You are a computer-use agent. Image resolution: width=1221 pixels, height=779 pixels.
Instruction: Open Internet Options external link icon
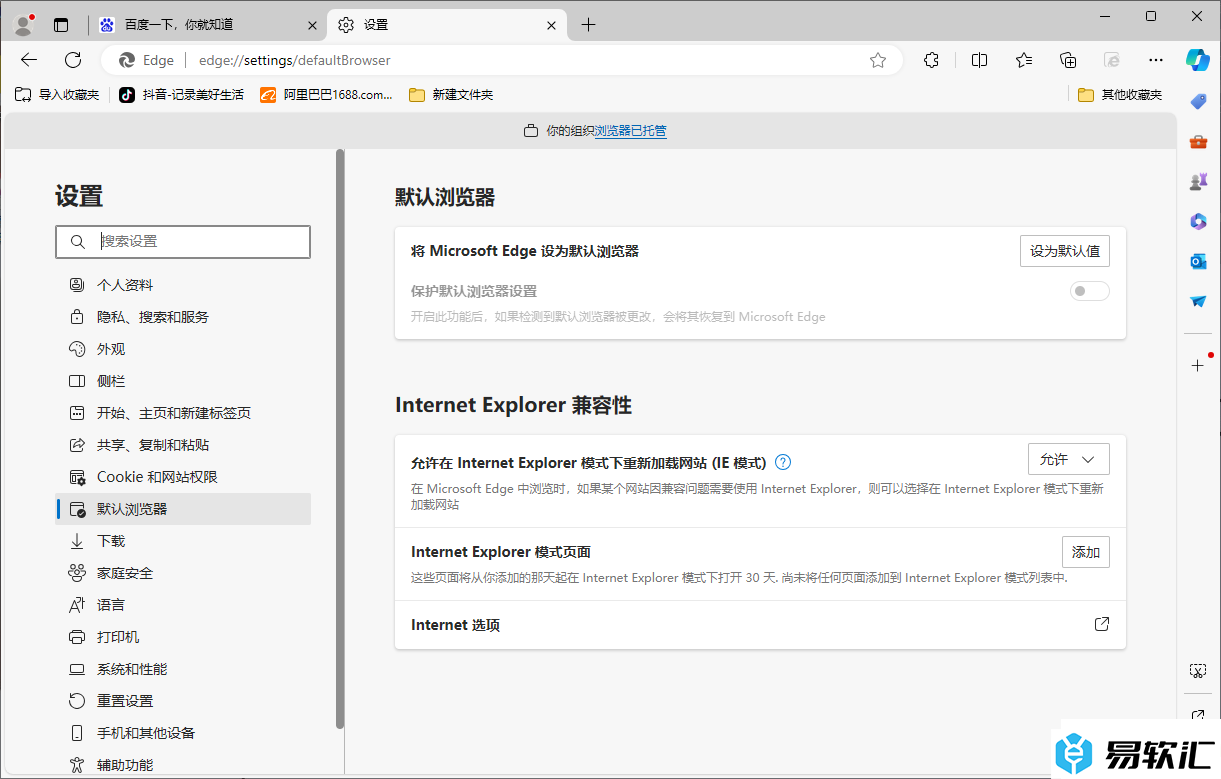[x=1101, y=624]
